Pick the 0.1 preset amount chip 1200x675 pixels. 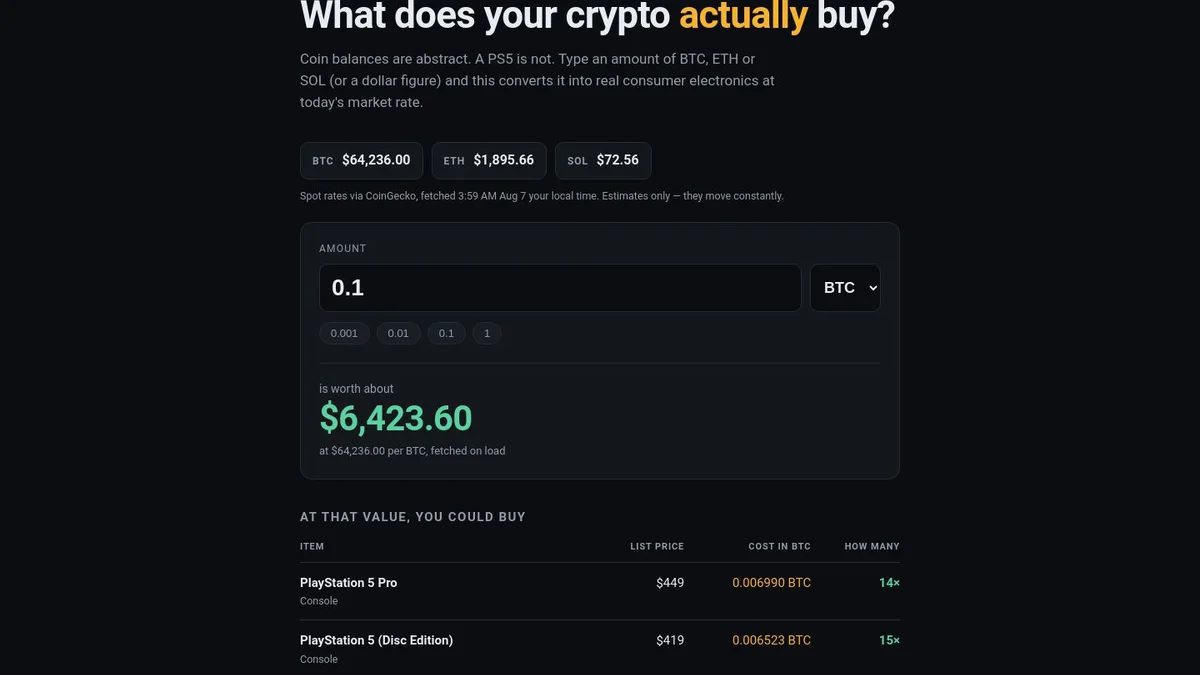pyautogui.click(x=446, y=333)
